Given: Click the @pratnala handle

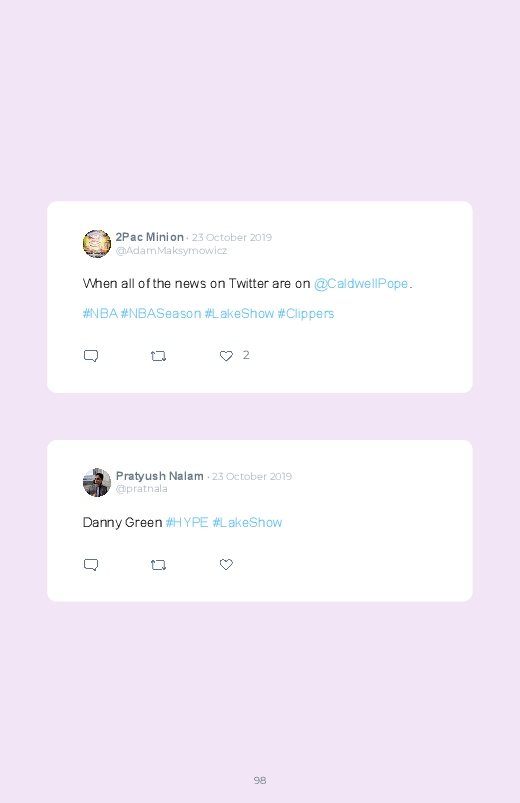Looking at the screenshot, I should point(142,489).
